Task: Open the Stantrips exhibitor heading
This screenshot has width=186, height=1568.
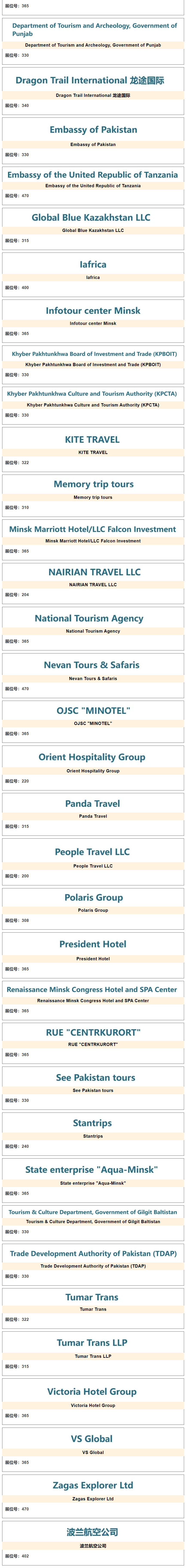Action: click(x=92, y=1123)
